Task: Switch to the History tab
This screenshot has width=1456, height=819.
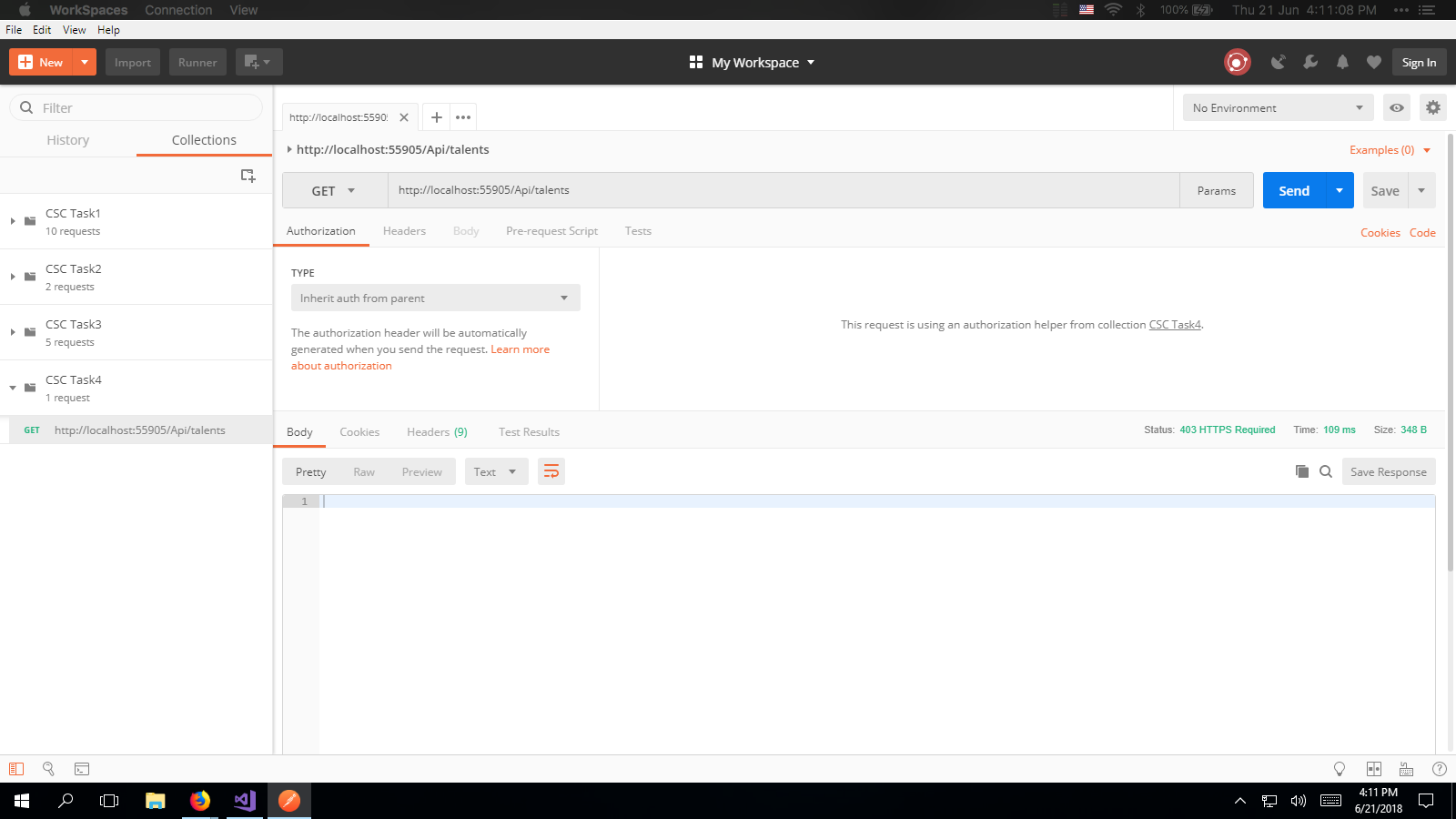Action: tap(68, 140)
